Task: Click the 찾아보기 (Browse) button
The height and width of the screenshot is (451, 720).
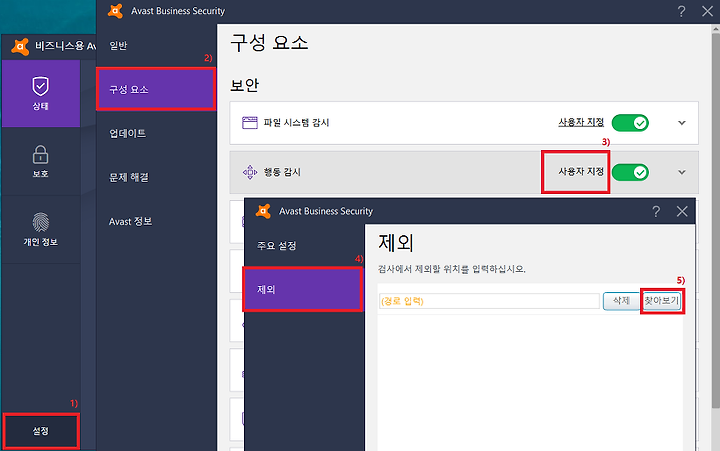Action: coord(662,301)
